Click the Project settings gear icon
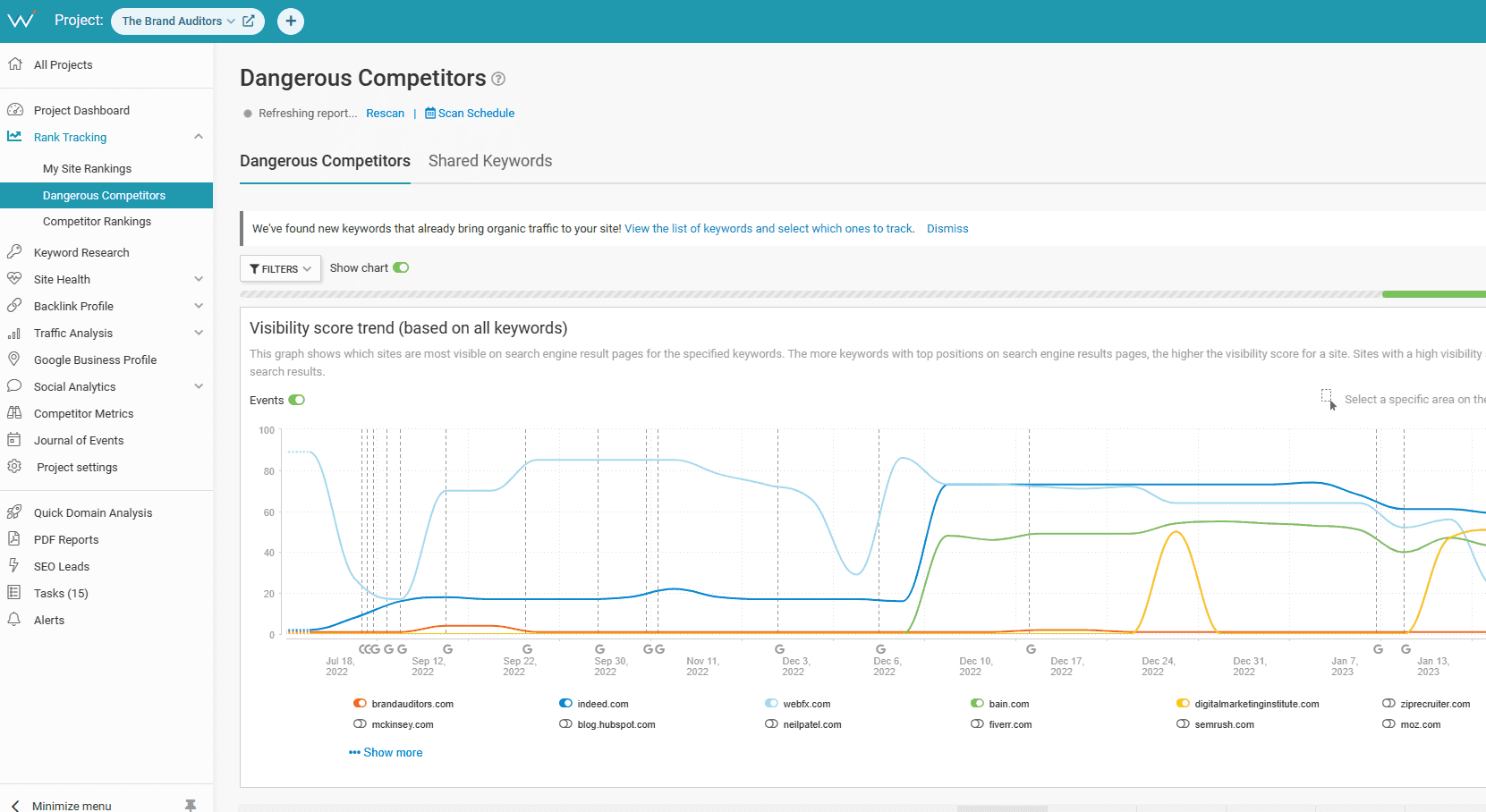Viewport: 1486px width, 812px height. [14, 467]
